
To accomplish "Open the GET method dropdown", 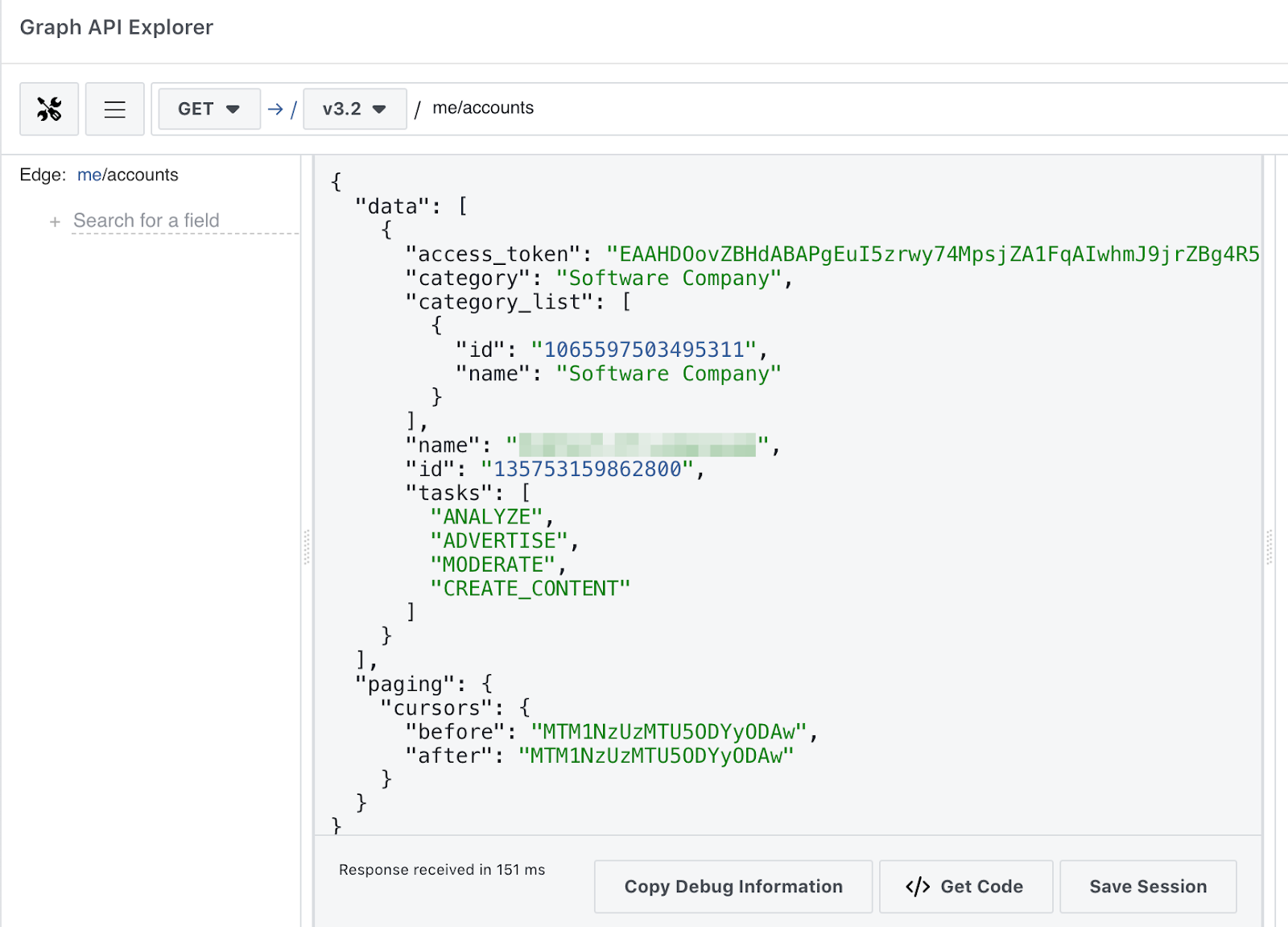I will [x=209, y=109].
